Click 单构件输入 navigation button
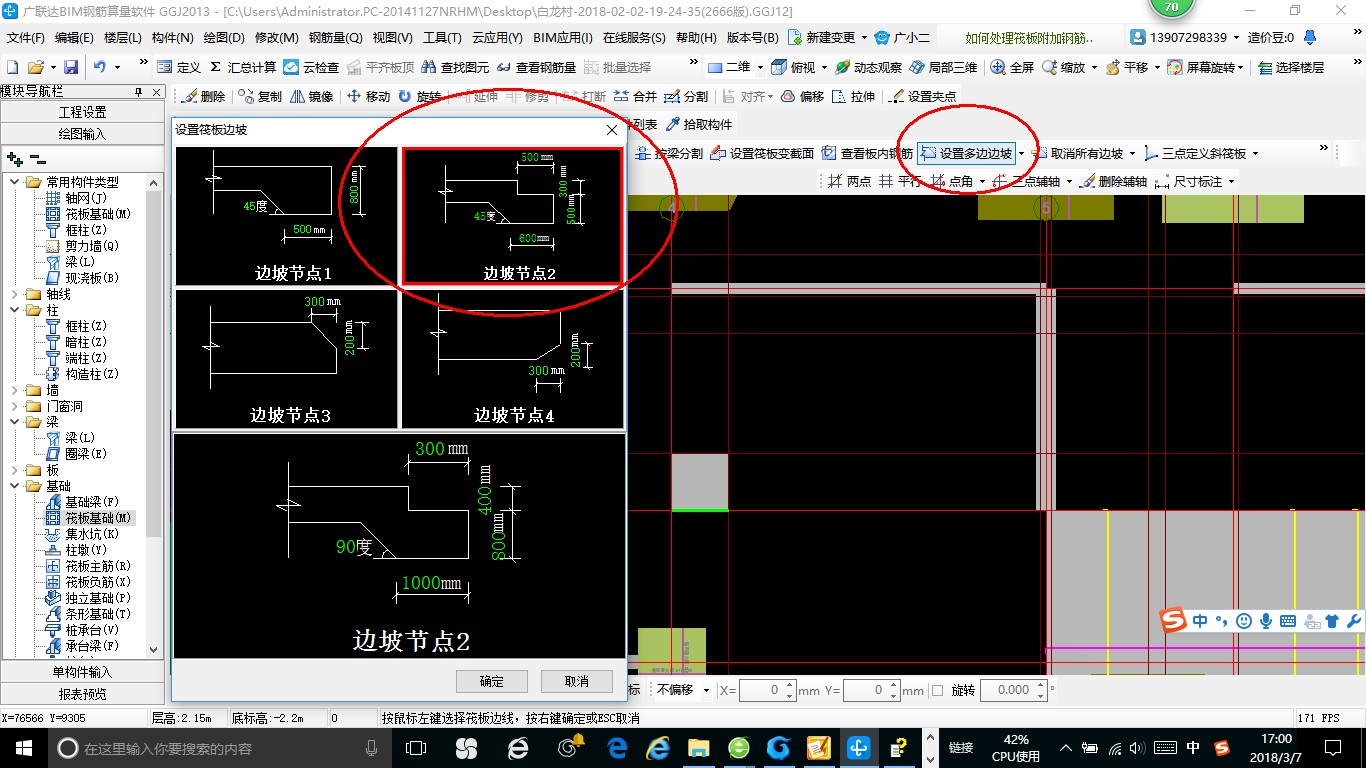 click(x=82, y=672)
